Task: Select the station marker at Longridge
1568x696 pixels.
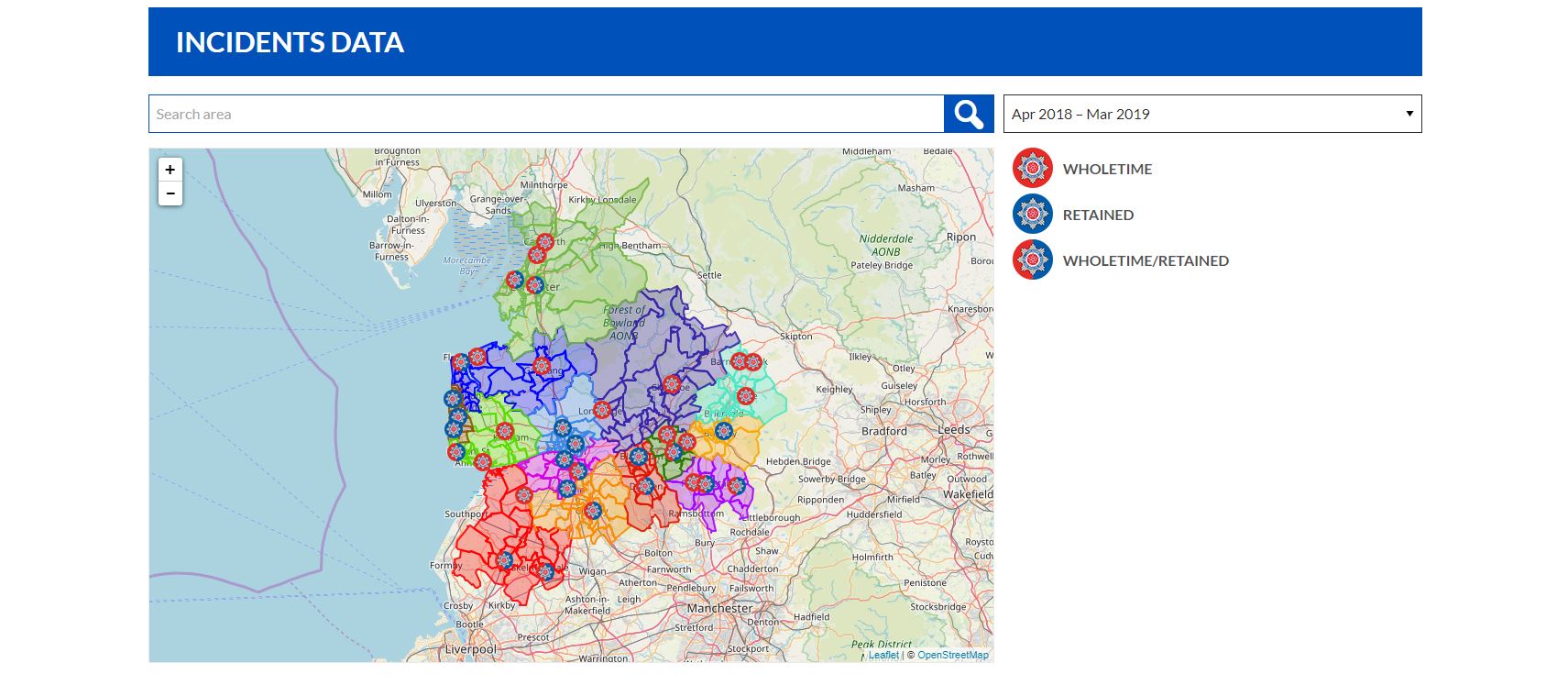Action: coord(602,410)
